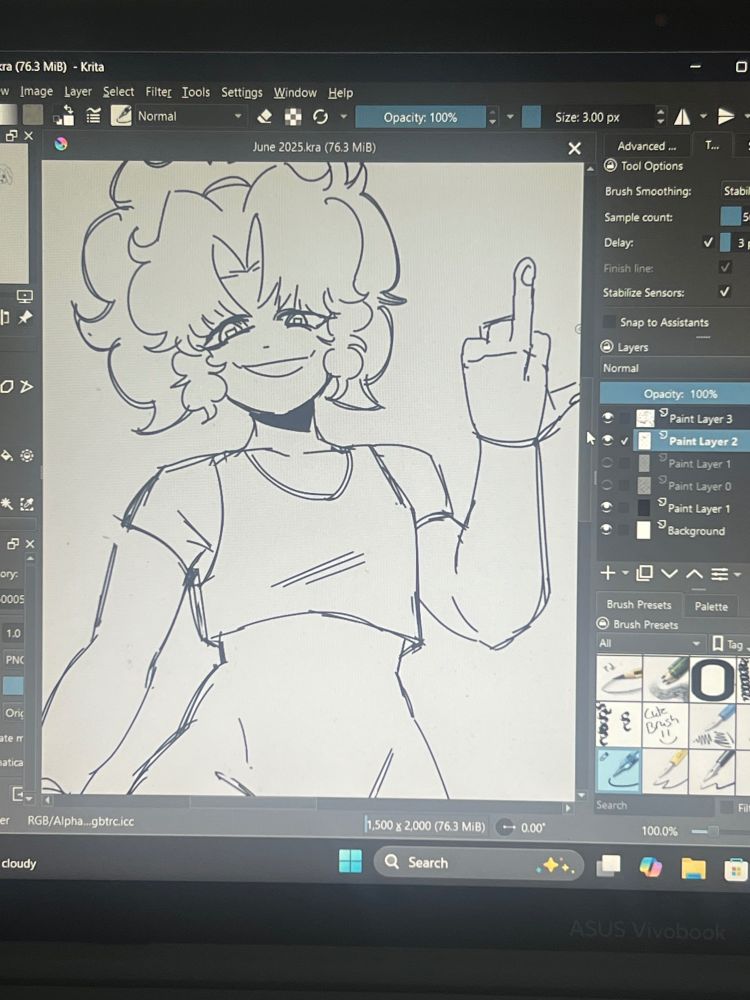Open the Select menu
The image size is (750, 1000).
(119, 92)
